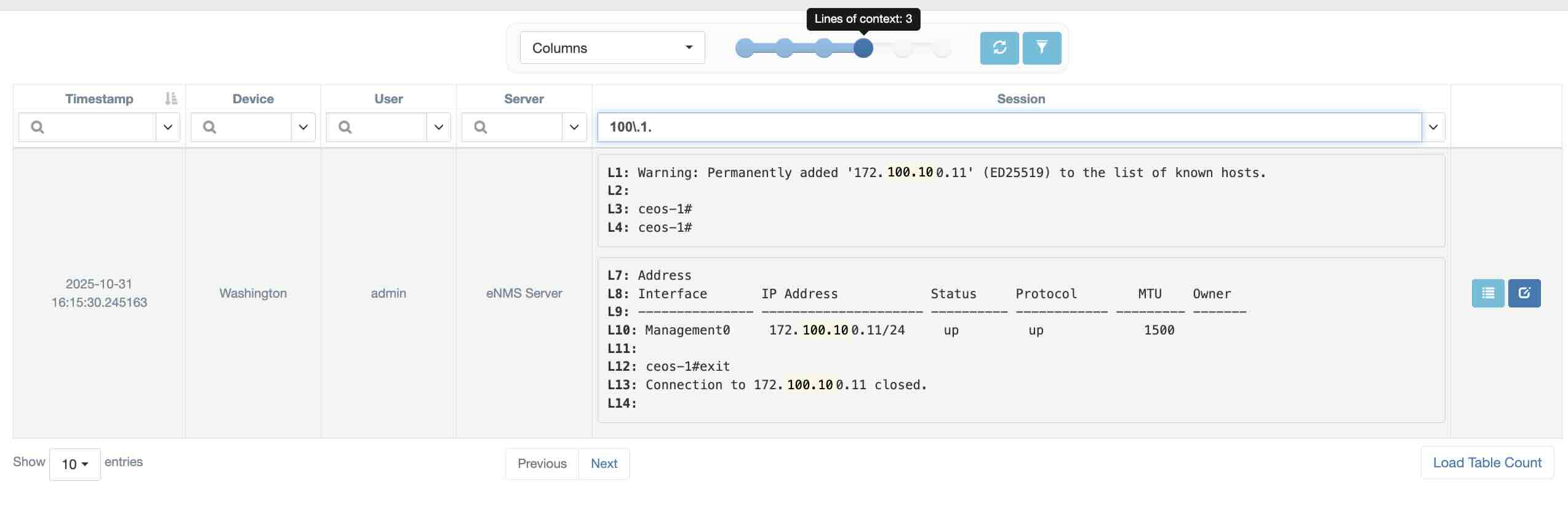Click the User column header

pyautogui.click(x=388, y=98)
